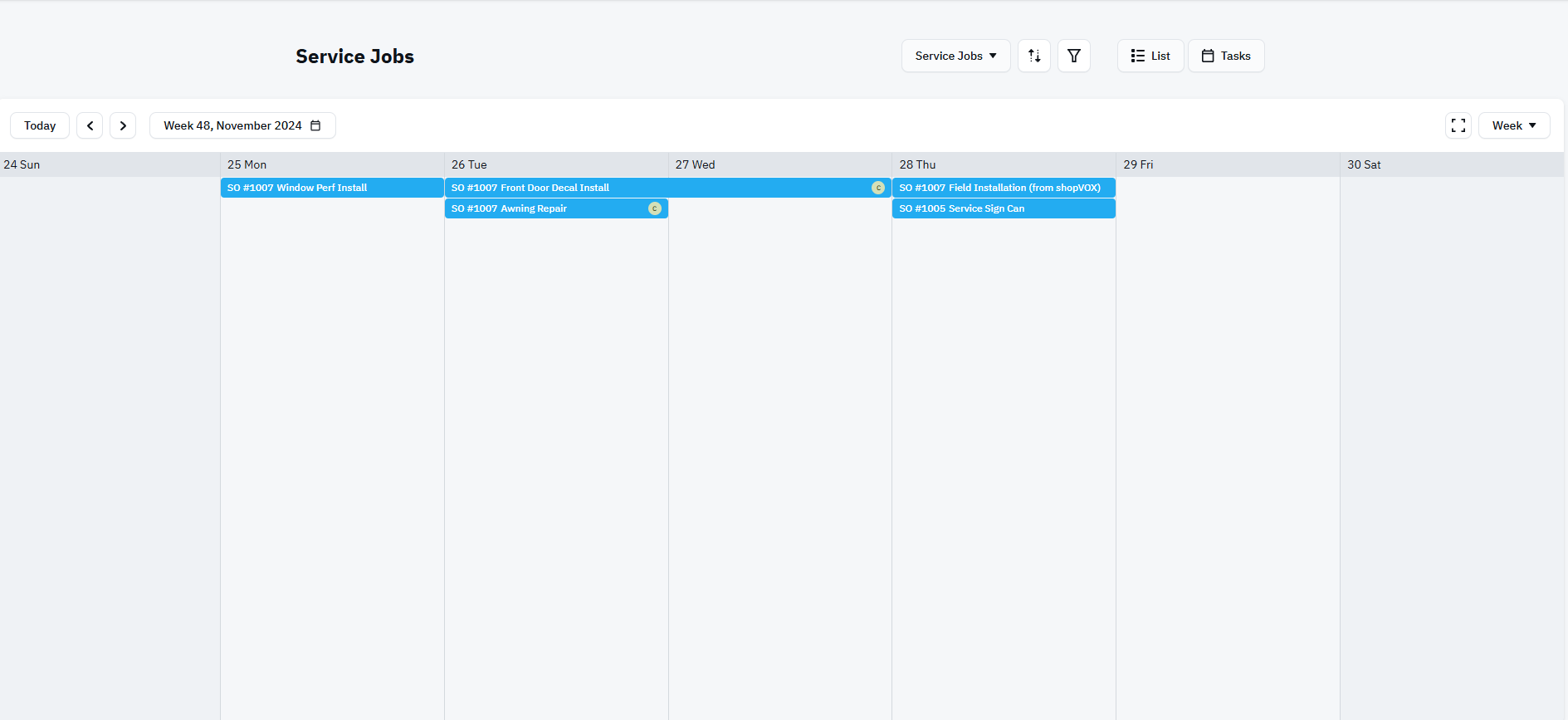This screenshot has height=720, width=1568.
Task: Open the Week view selector
Action: (1514, 125)
